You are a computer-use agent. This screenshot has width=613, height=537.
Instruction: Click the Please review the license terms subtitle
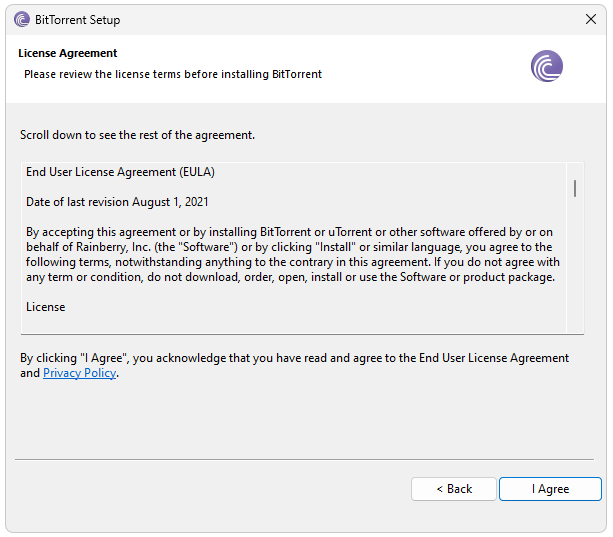tap(172, 74)
